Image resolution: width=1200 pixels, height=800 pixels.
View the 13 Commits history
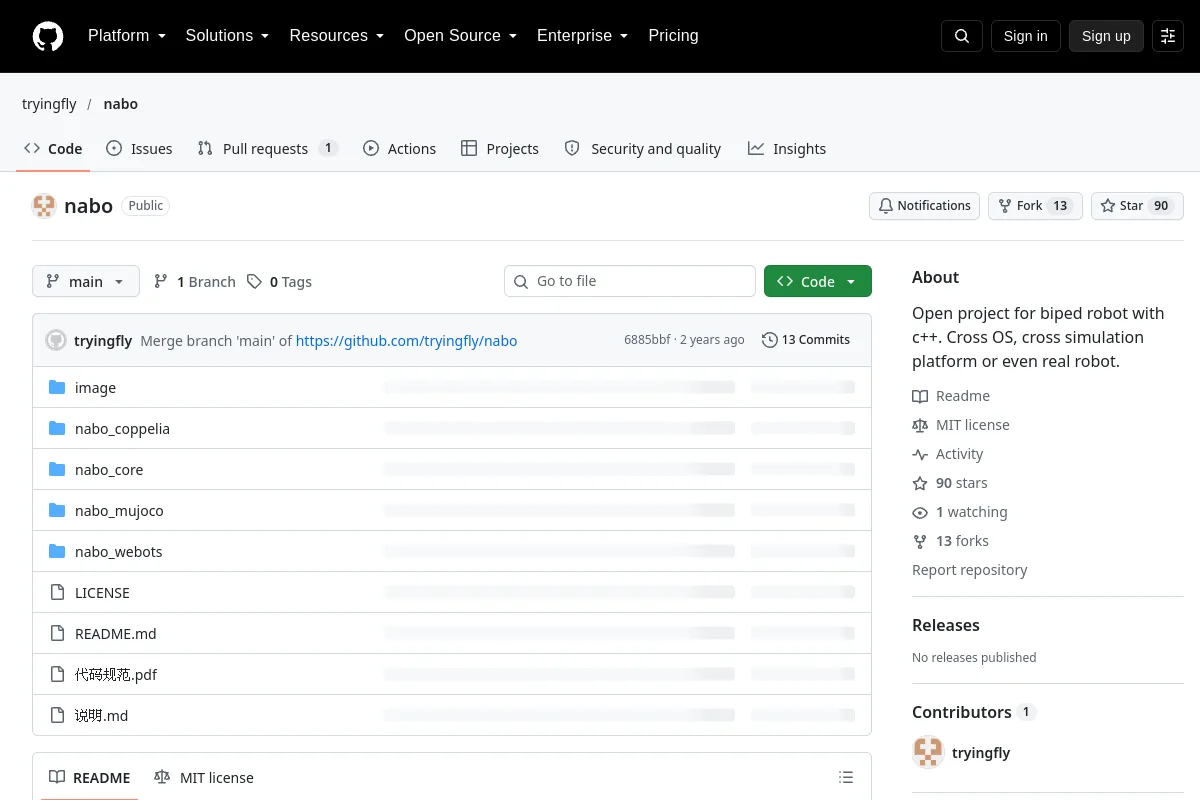point(806,340)
